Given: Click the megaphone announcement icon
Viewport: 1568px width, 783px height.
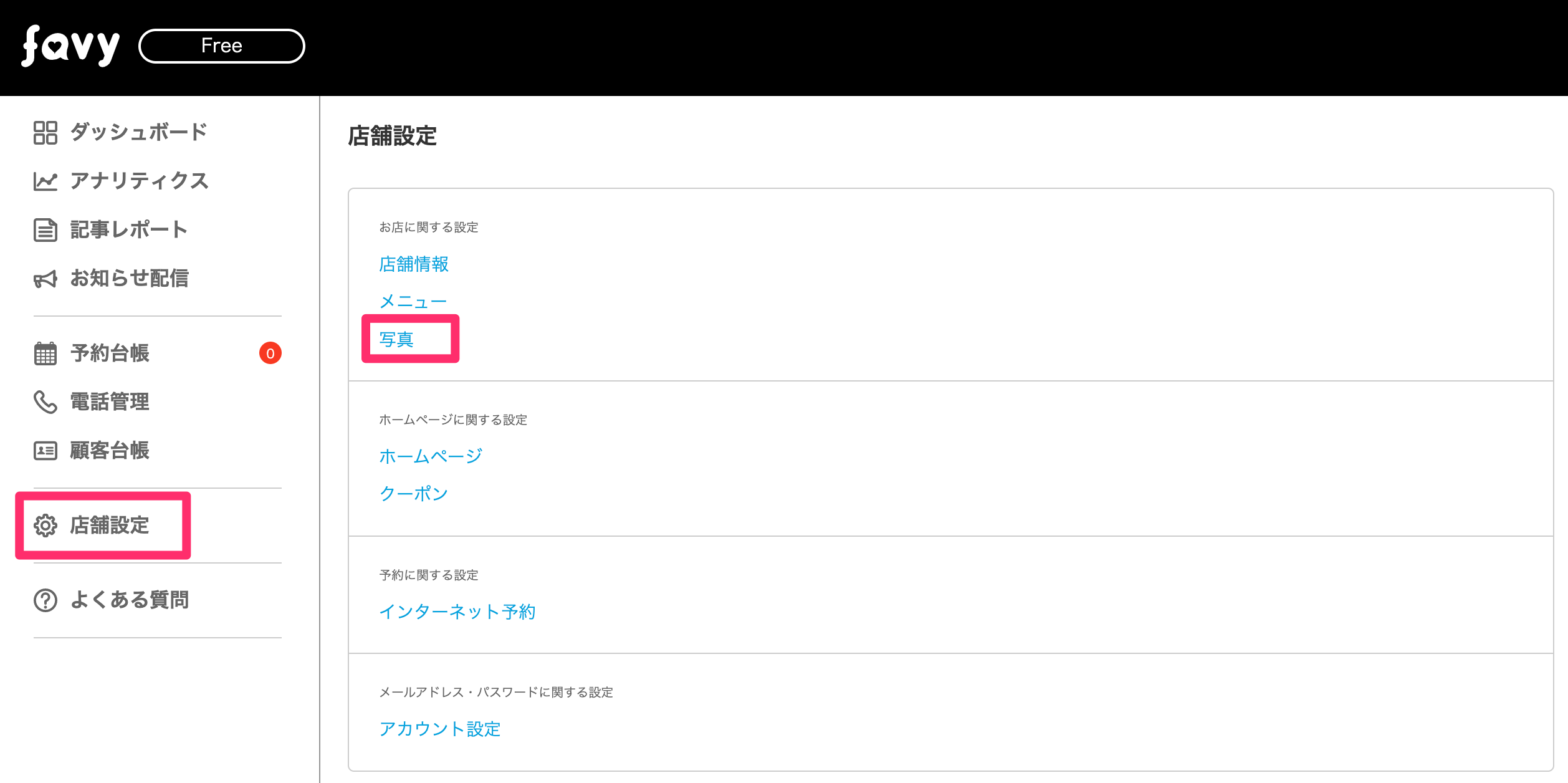Looking at the screenshot, I should [45, 279].
